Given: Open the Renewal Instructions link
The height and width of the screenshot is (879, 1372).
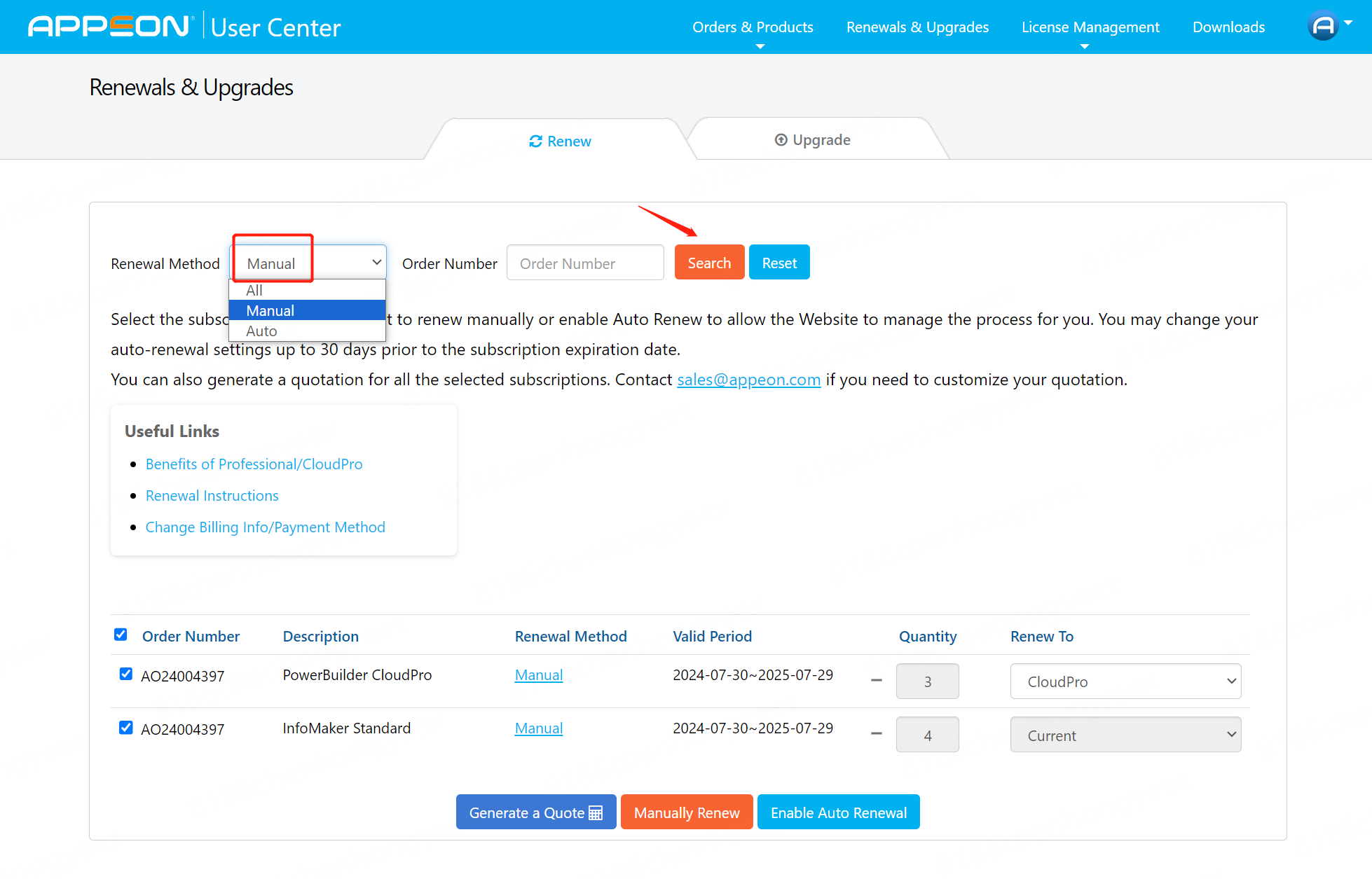Looking at the screenshot, I should pyautogui.click(x=212, y=495).
